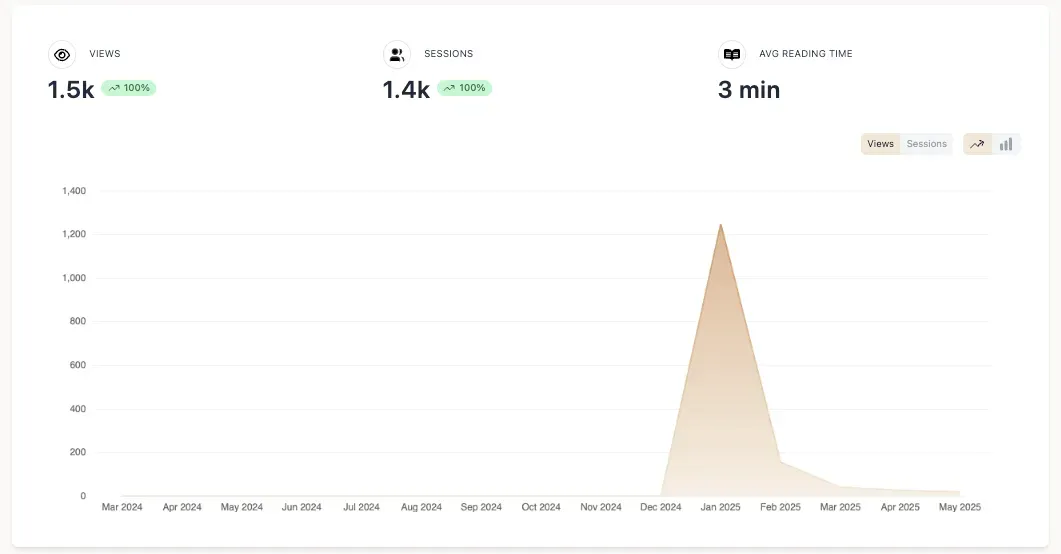Click the Jan 2025 axis label

point(720,507)
